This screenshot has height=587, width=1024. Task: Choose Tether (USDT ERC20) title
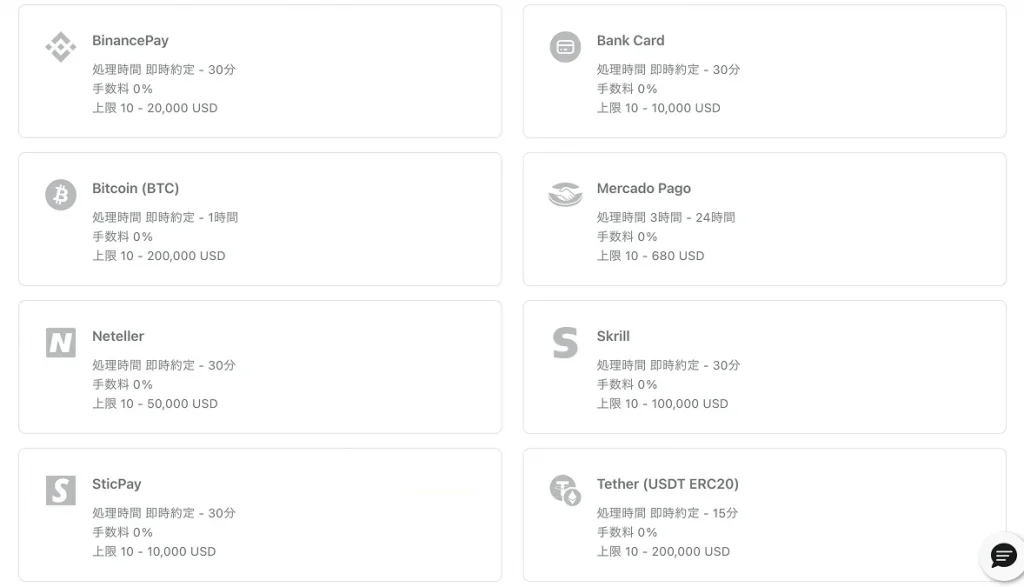point(667,484)
